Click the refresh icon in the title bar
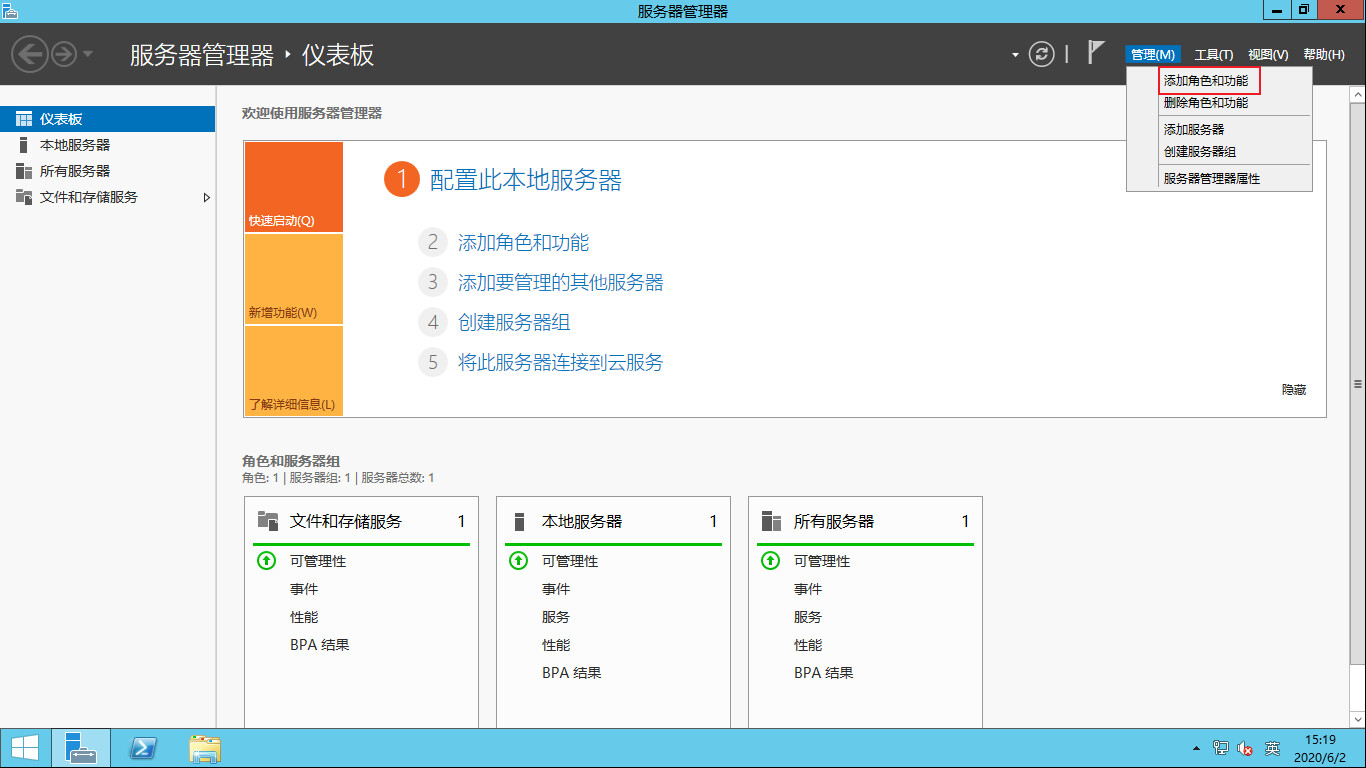1366x768 pixels. [x=1040, y=55]
